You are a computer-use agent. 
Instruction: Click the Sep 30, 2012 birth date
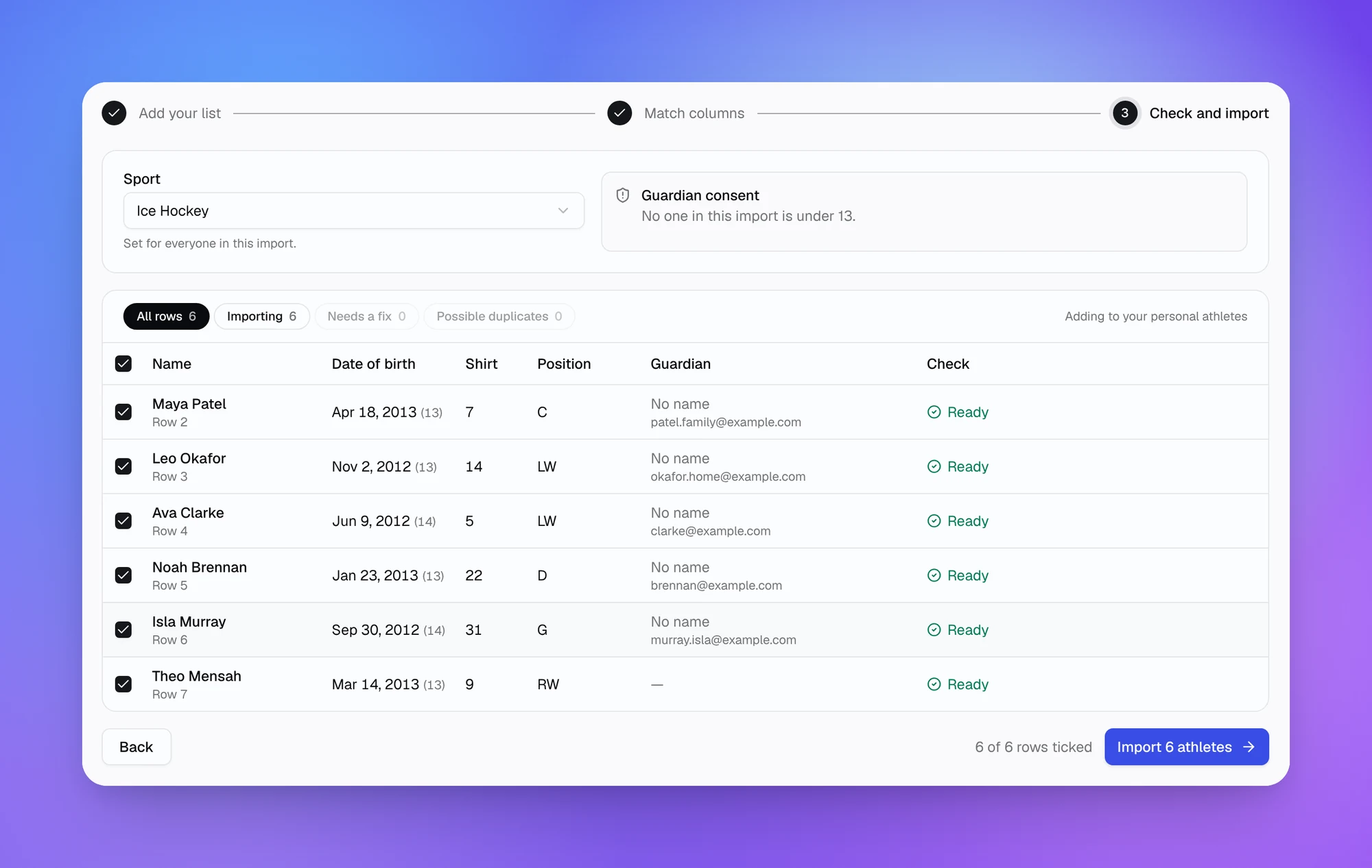pos(375,629)
